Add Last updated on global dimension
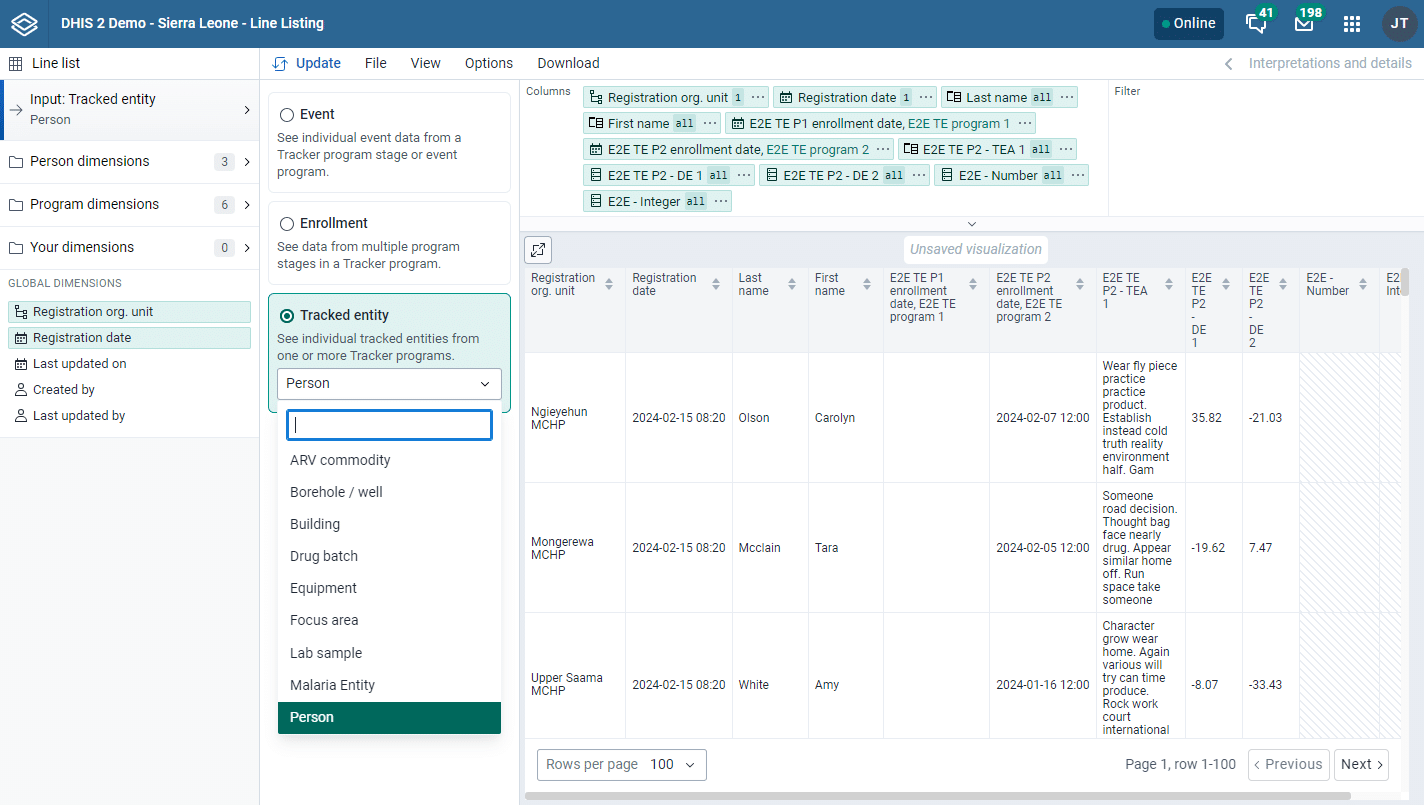 click(129, 364)
